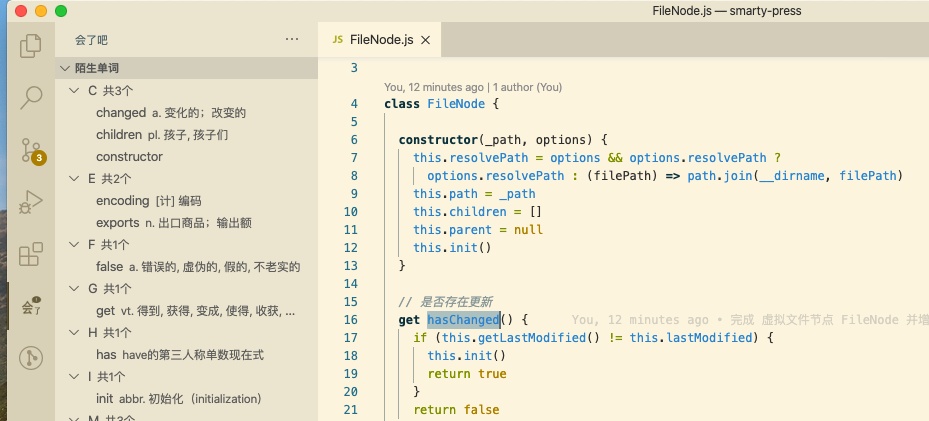The image size is (929, 421).
Task: Open the Extensions view
Action: pyautogui.click(x=31, y=254)
